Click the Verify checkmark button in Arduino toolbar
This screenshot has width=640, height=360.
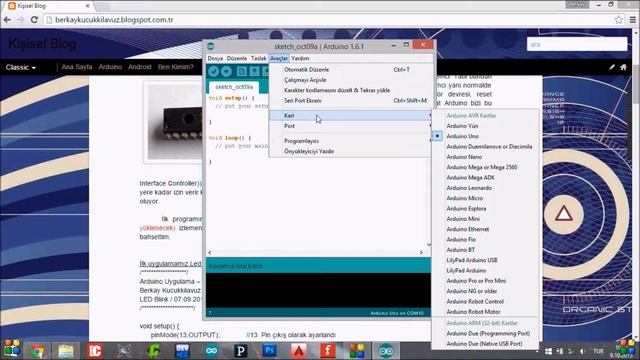click(x=213, y=71)
